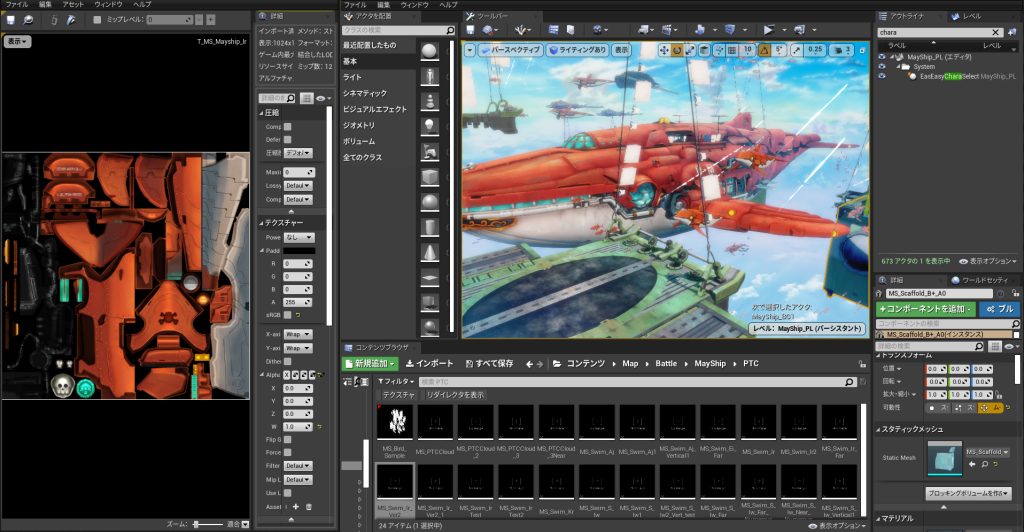The image size is (1024, 532).
Task: Toggle Defer compression checkbox
Action: point(287,139)
